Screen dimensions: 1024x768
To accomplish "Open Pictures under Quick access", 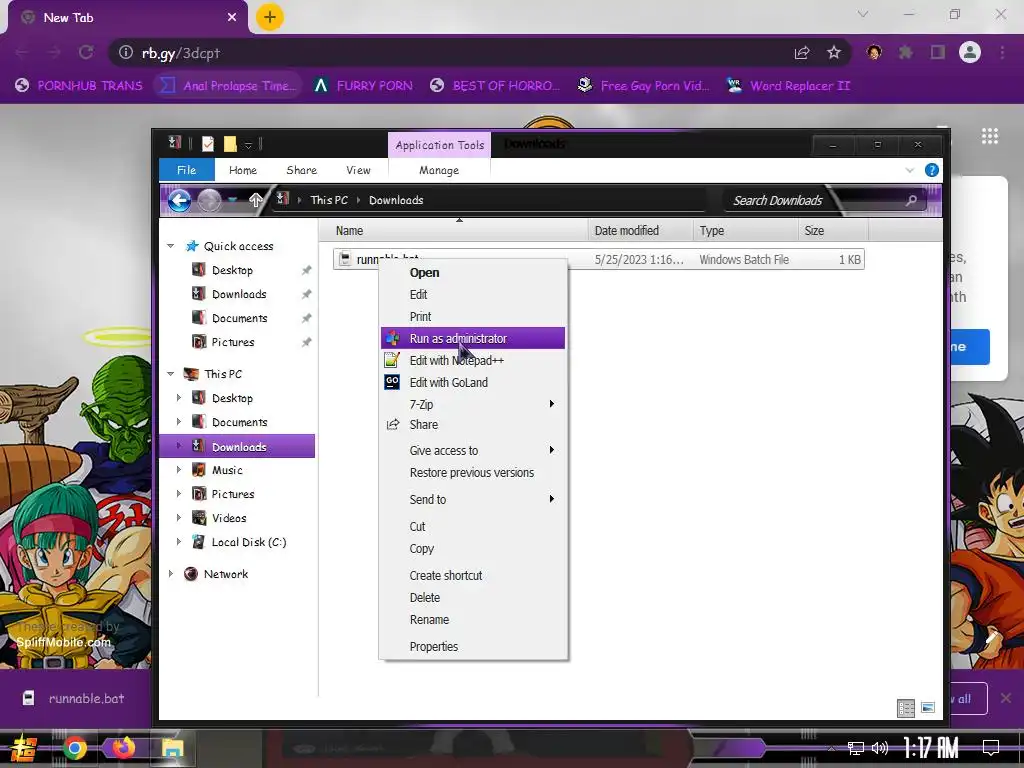I will (x=232, y=342).
